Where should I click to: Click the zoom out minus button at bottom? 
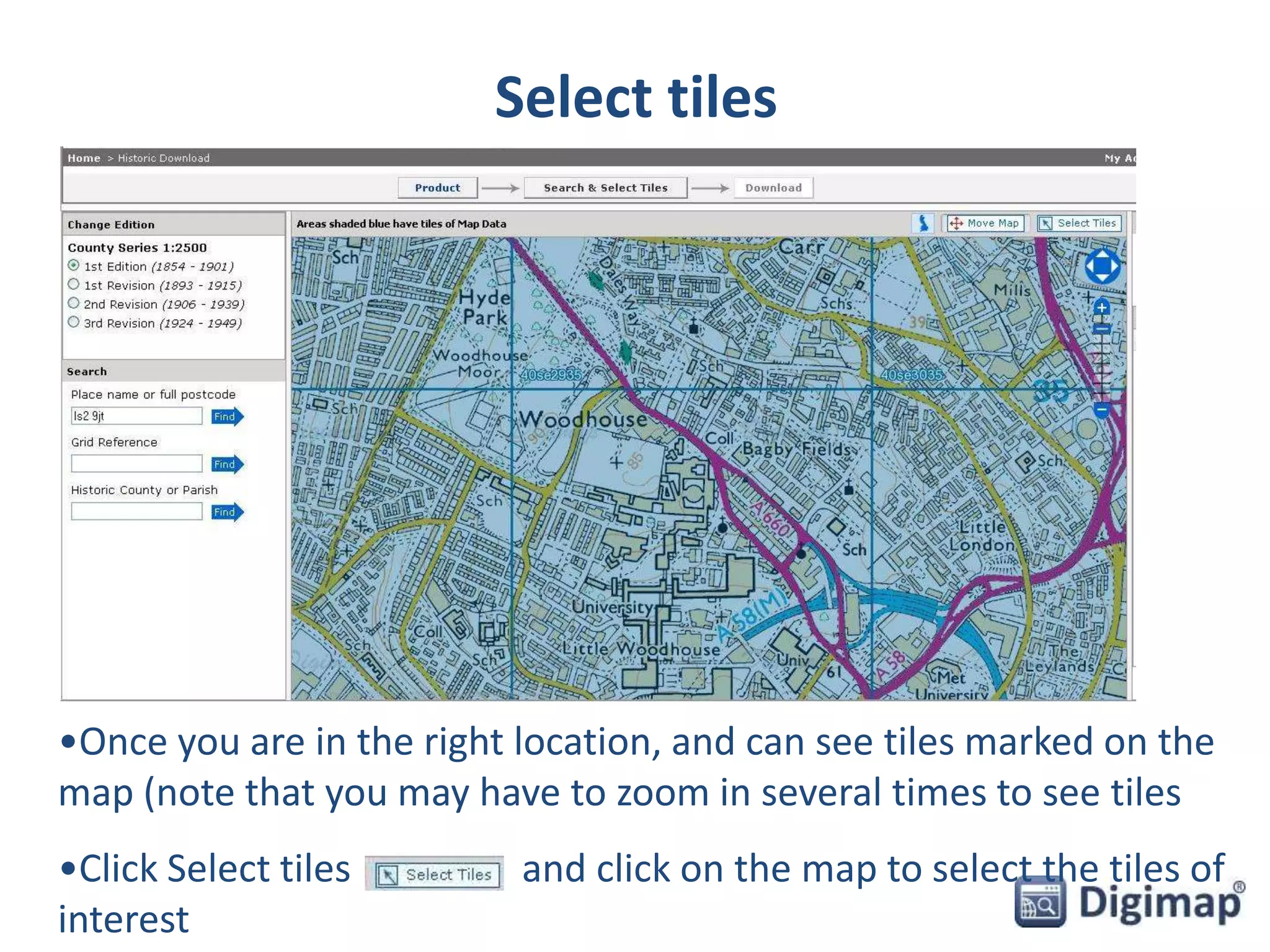(1101, 410)
